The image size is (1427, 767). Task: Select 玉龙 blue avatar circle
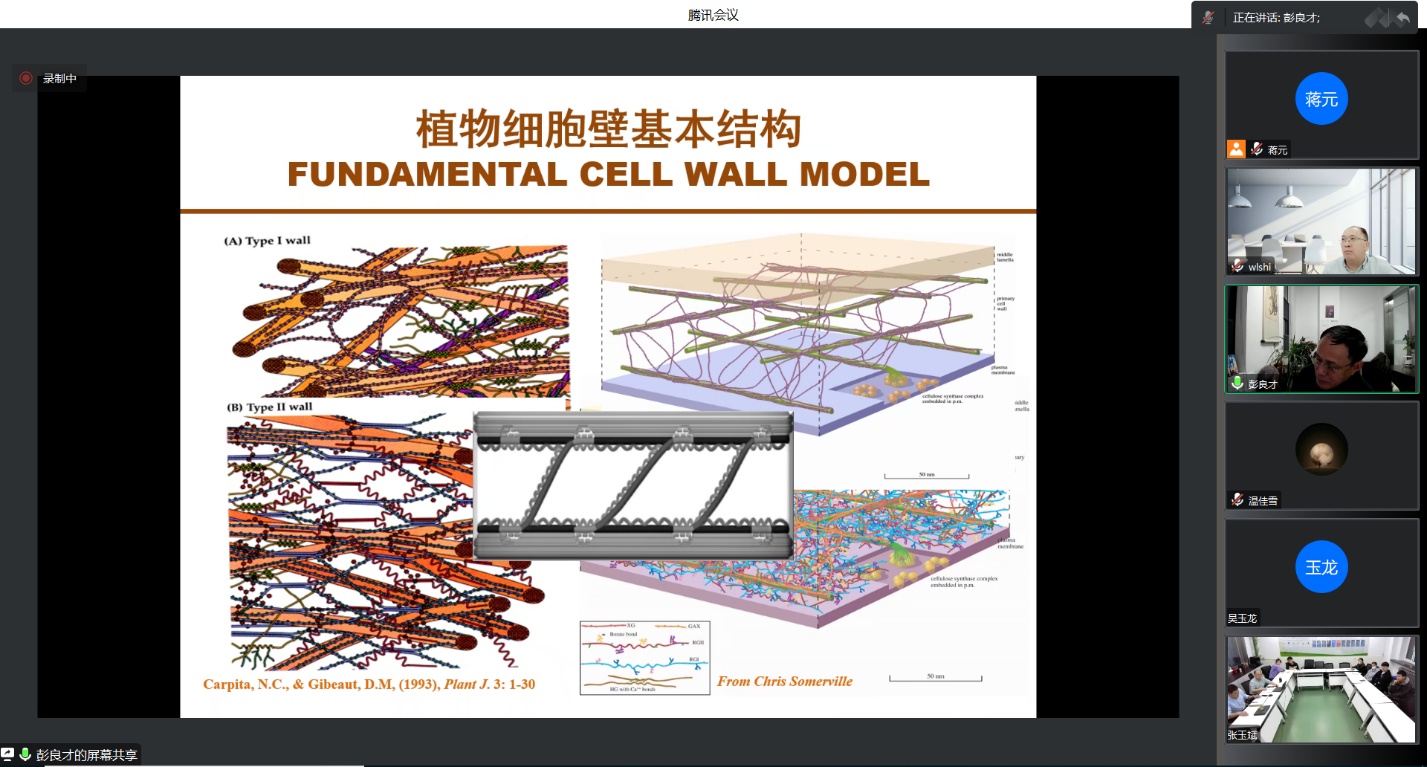pos(1321,567)
